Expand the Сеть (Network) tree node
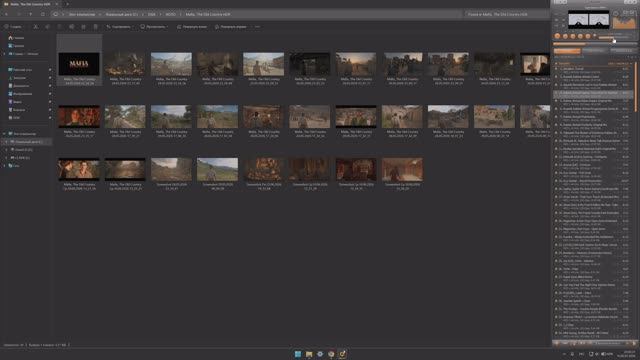Viewport: 640px width, 360px height. pos(4,166)
